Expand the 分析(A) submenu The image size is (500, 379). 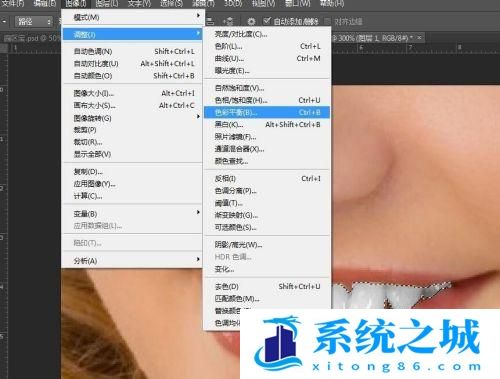coord(132,261)
